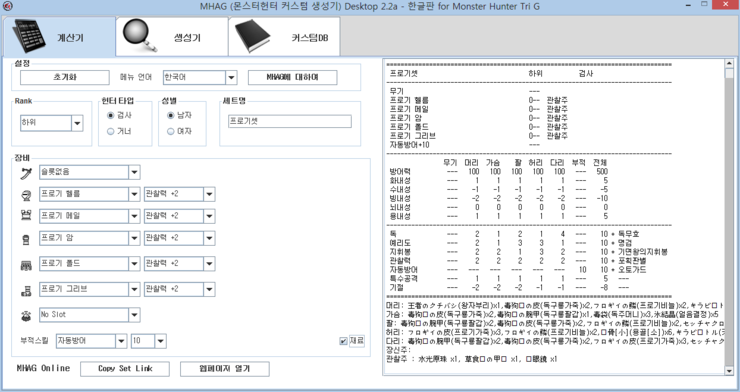Click the 포획찬별 skill text
This screenshot has width=740, height=392.
[x=632, y=261]
